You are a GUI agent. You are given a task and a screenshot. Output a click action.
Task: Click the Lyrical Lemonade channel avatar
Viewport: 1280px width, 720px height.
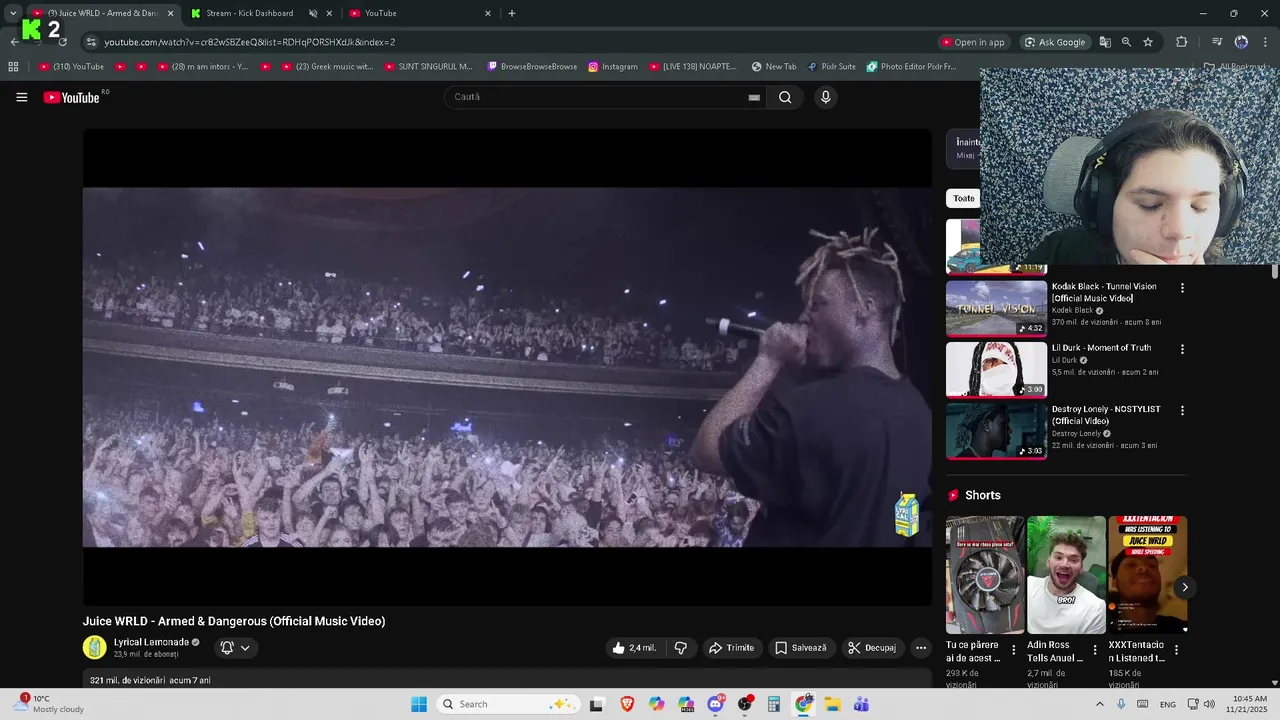click(94, 647)
